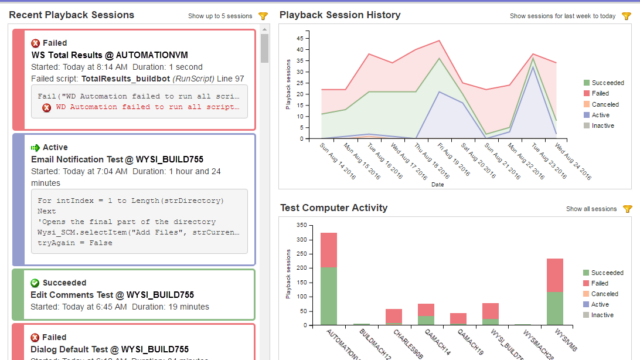Click 'Show all sessions' filter text
Screen dimensions: 640x360
coord(591,209)
